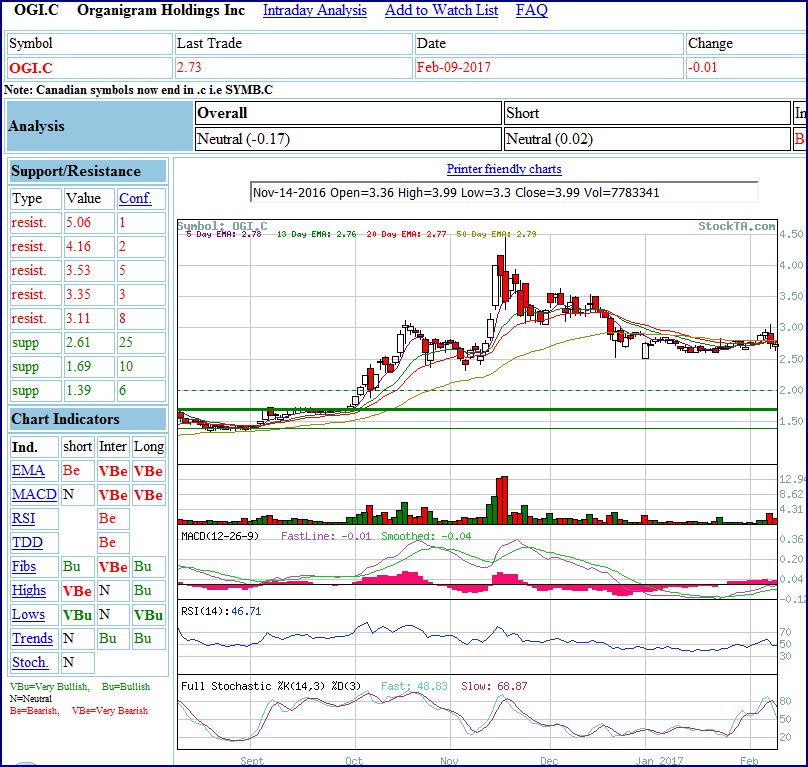Click the VBe signal under EMA Long
808x767 pixels.
tap(147, 471)
